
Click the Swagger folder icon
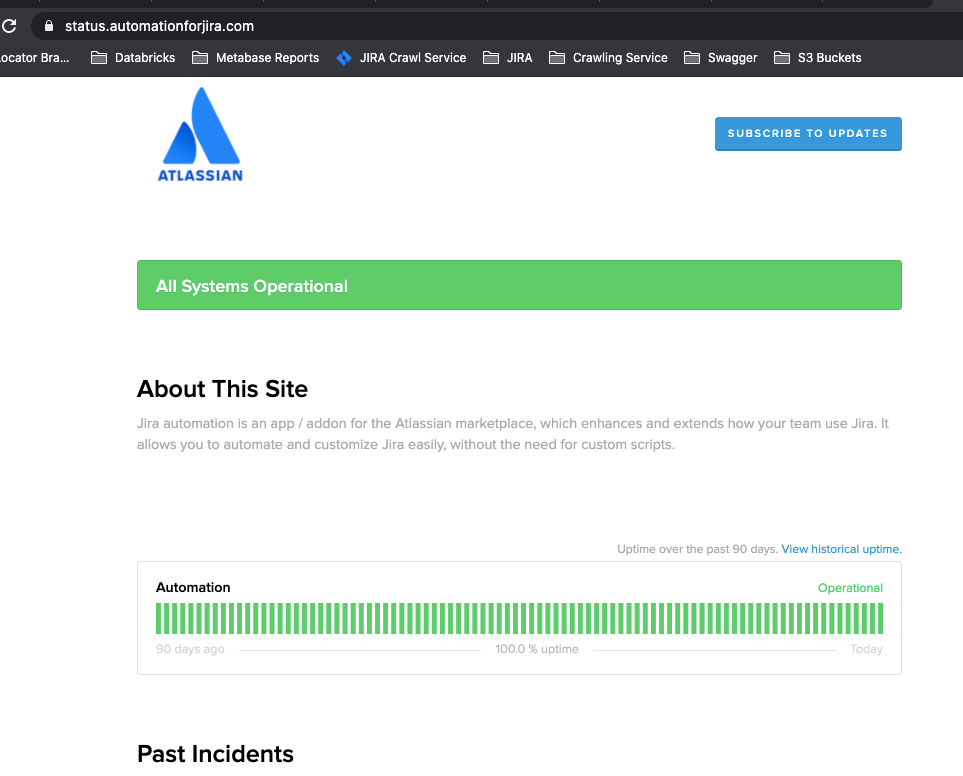692,58
